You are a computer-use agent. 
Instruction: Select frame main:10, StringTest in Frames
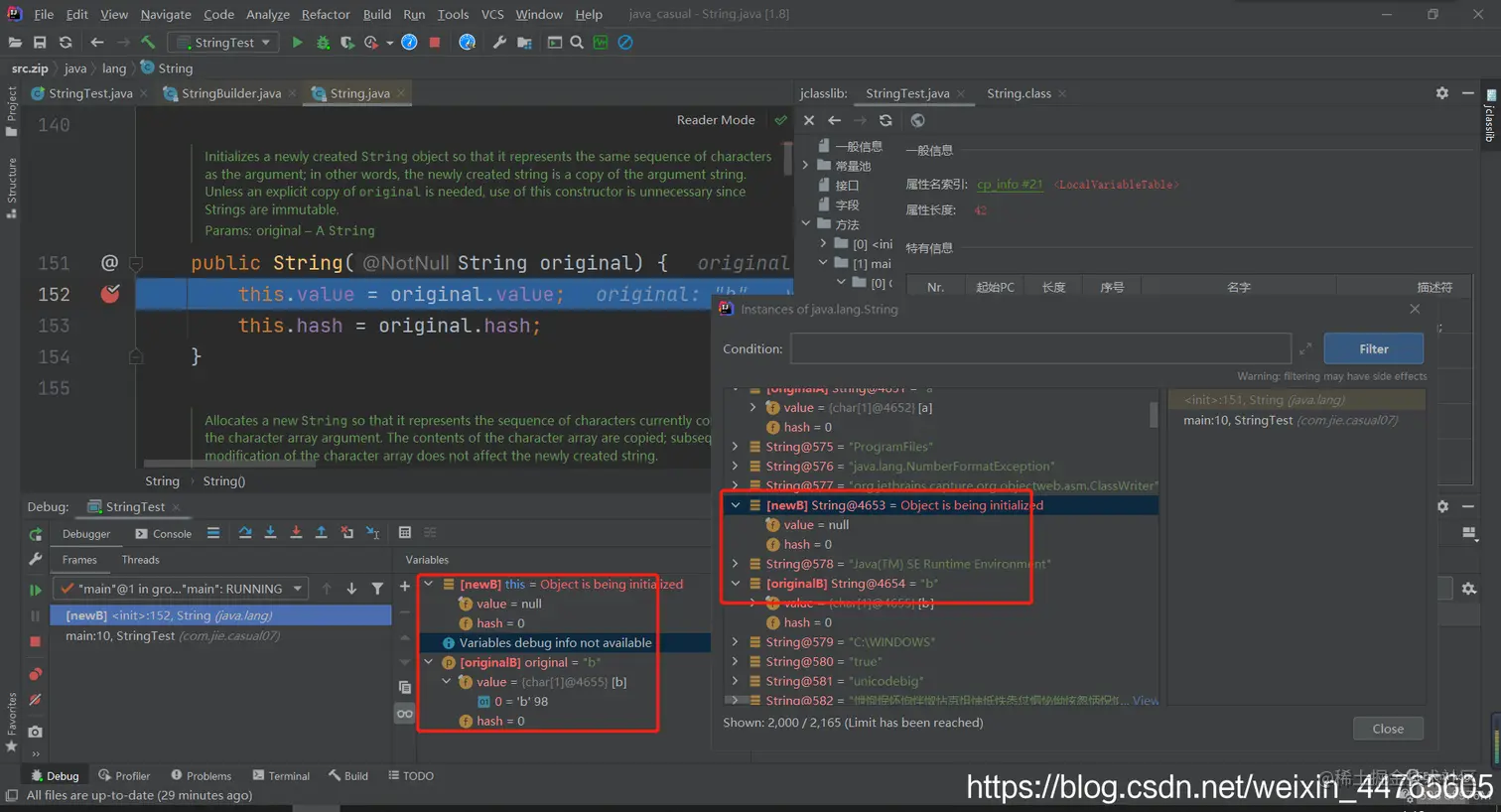pyautogui.click(x=220, y=635)
